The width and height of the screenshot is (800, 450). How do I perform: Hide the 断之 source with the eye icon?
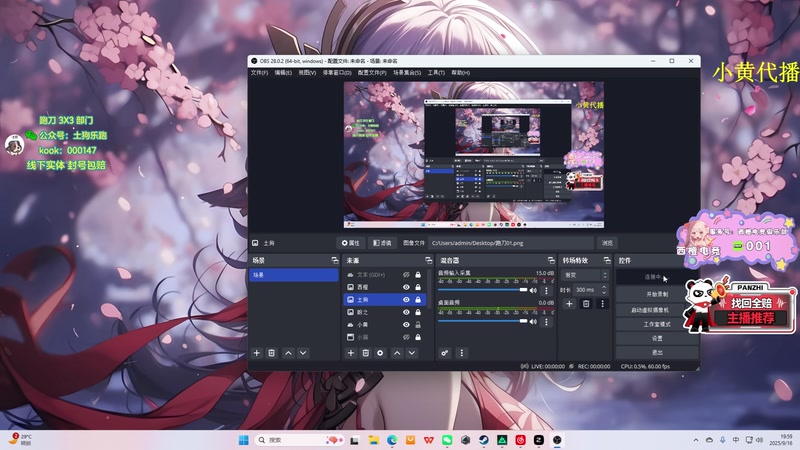pos(406,312)
